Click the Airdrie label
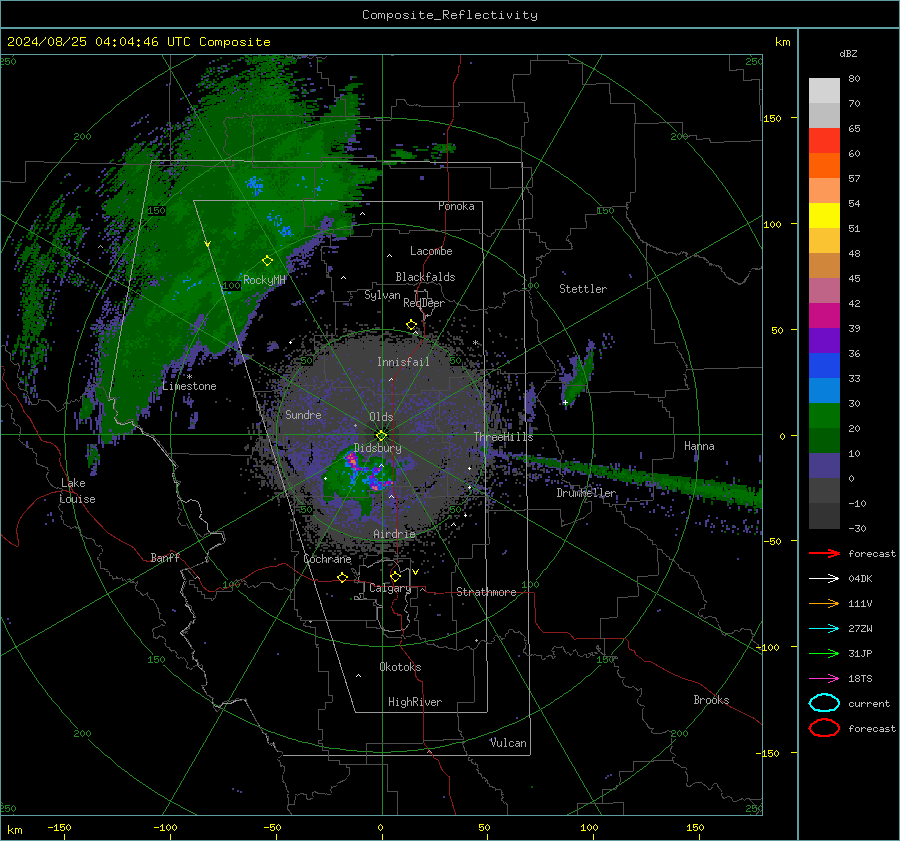The width and height of the screenshot is (900, 841). tap(394, 534)
